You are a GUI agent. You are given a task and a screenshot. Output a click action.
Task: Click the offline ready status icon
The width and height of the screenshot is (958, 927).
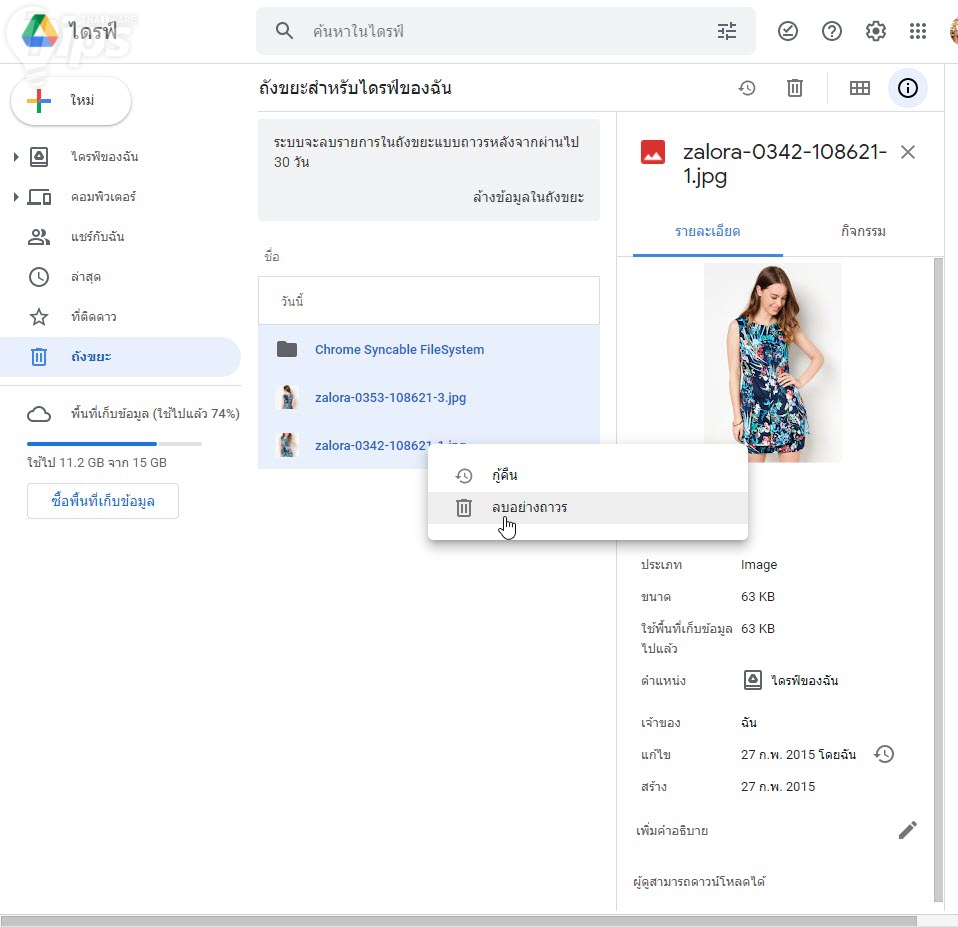pyautogui.click(x=788, y=32)
